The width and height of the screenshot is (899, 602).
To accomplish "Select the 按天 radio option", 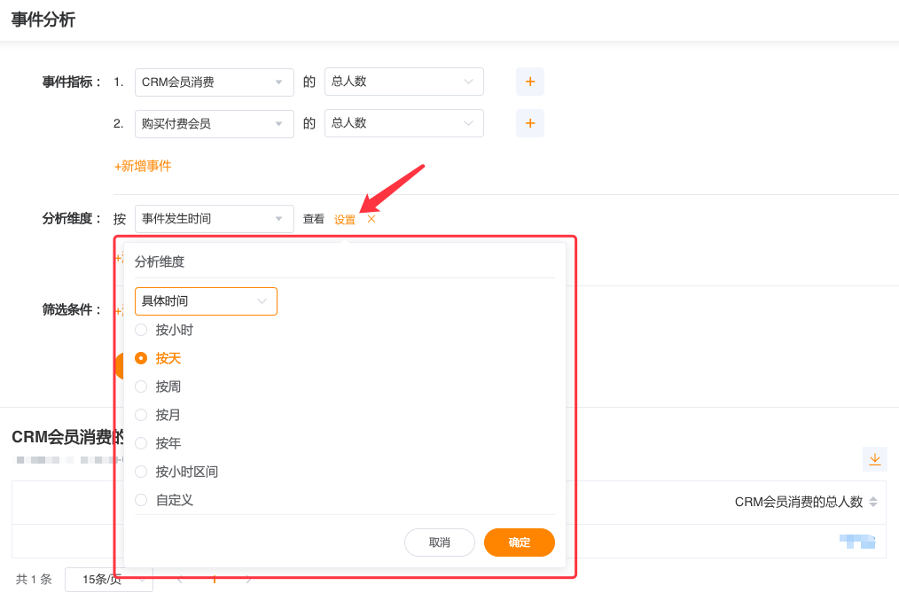I will click(141, 358).
